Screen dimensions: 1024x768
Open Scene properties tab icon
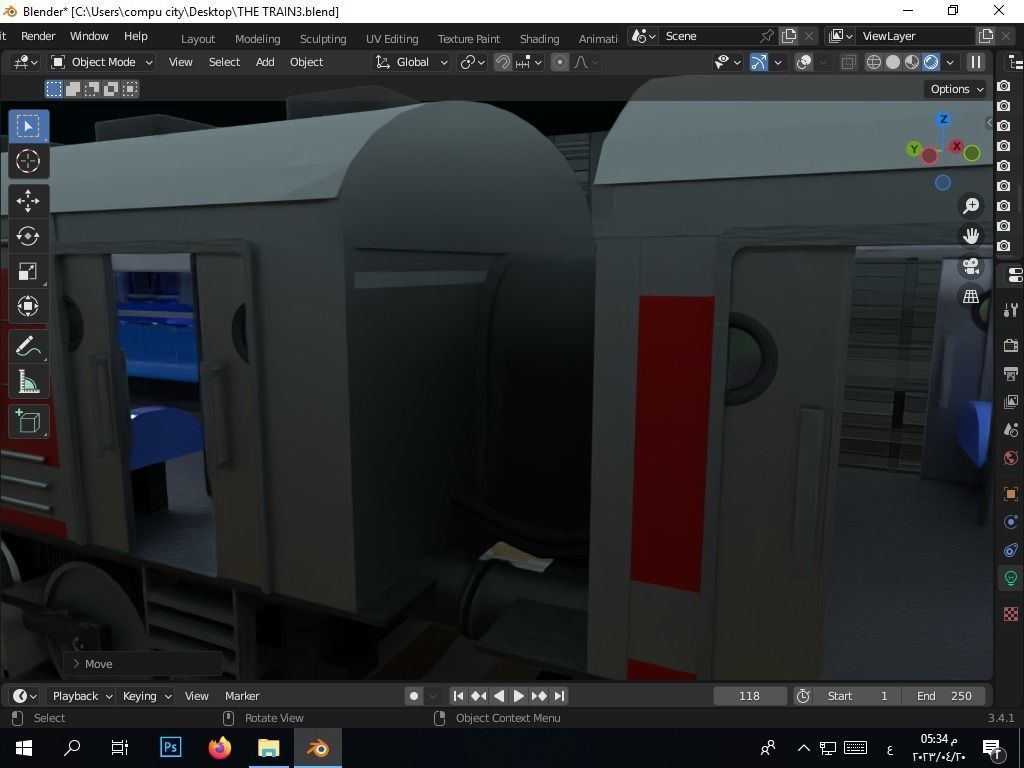[x=1011, y=430]
